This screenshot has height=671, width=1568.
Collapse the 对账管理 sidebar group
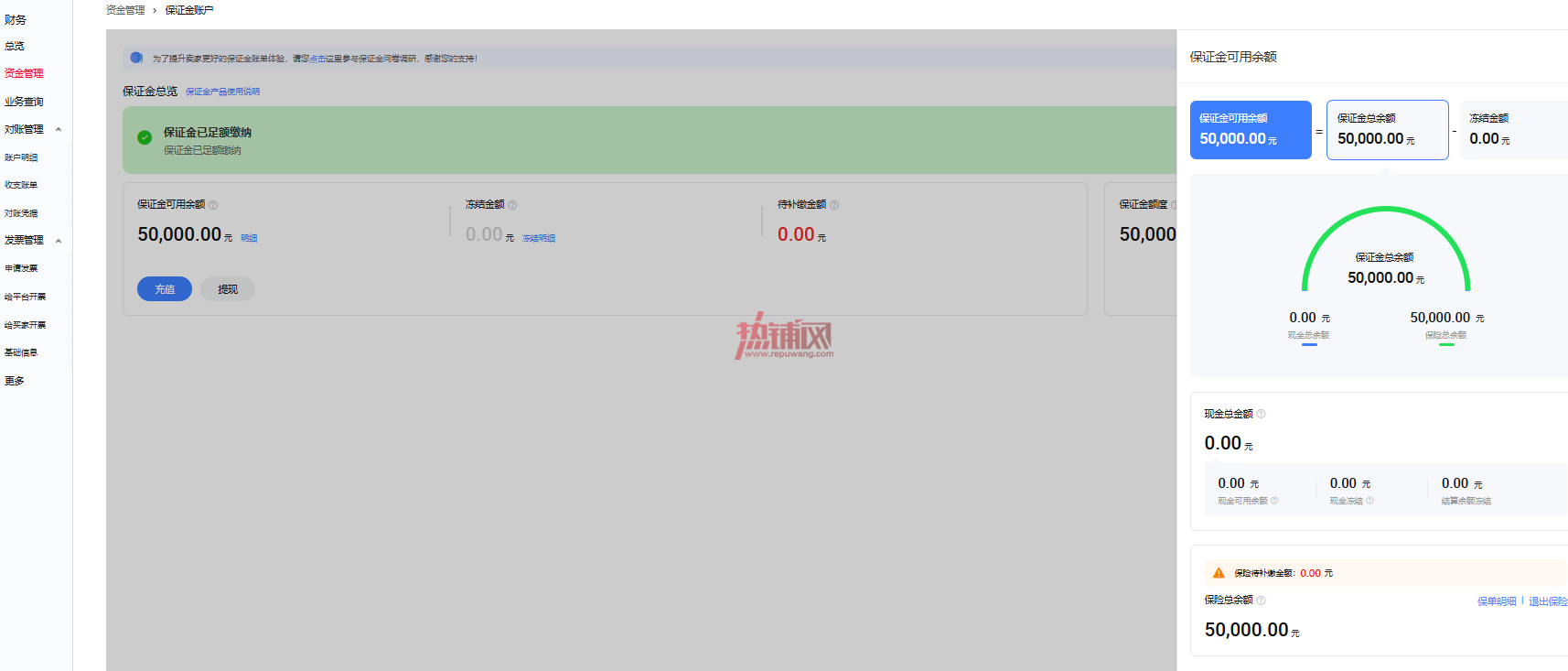tap(59, 130)
